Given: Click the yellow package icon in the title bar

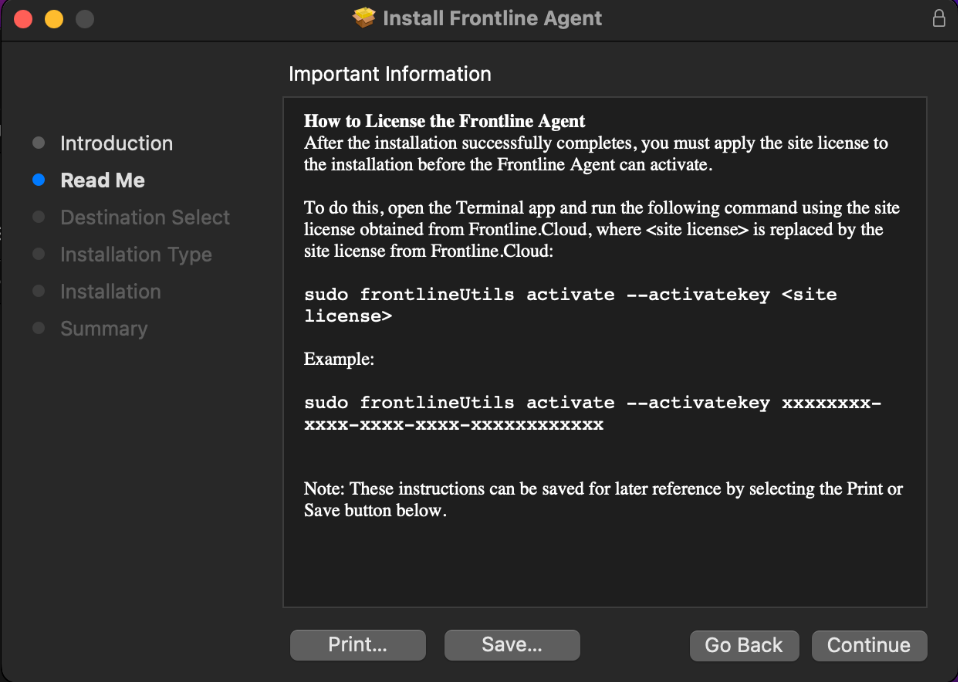Looking at the screenshot, I should pos(364,17).
